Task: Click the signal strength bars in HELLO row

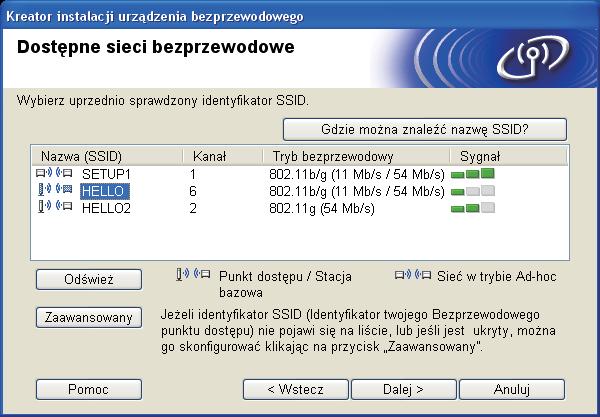Action: [x=473, y=191]
